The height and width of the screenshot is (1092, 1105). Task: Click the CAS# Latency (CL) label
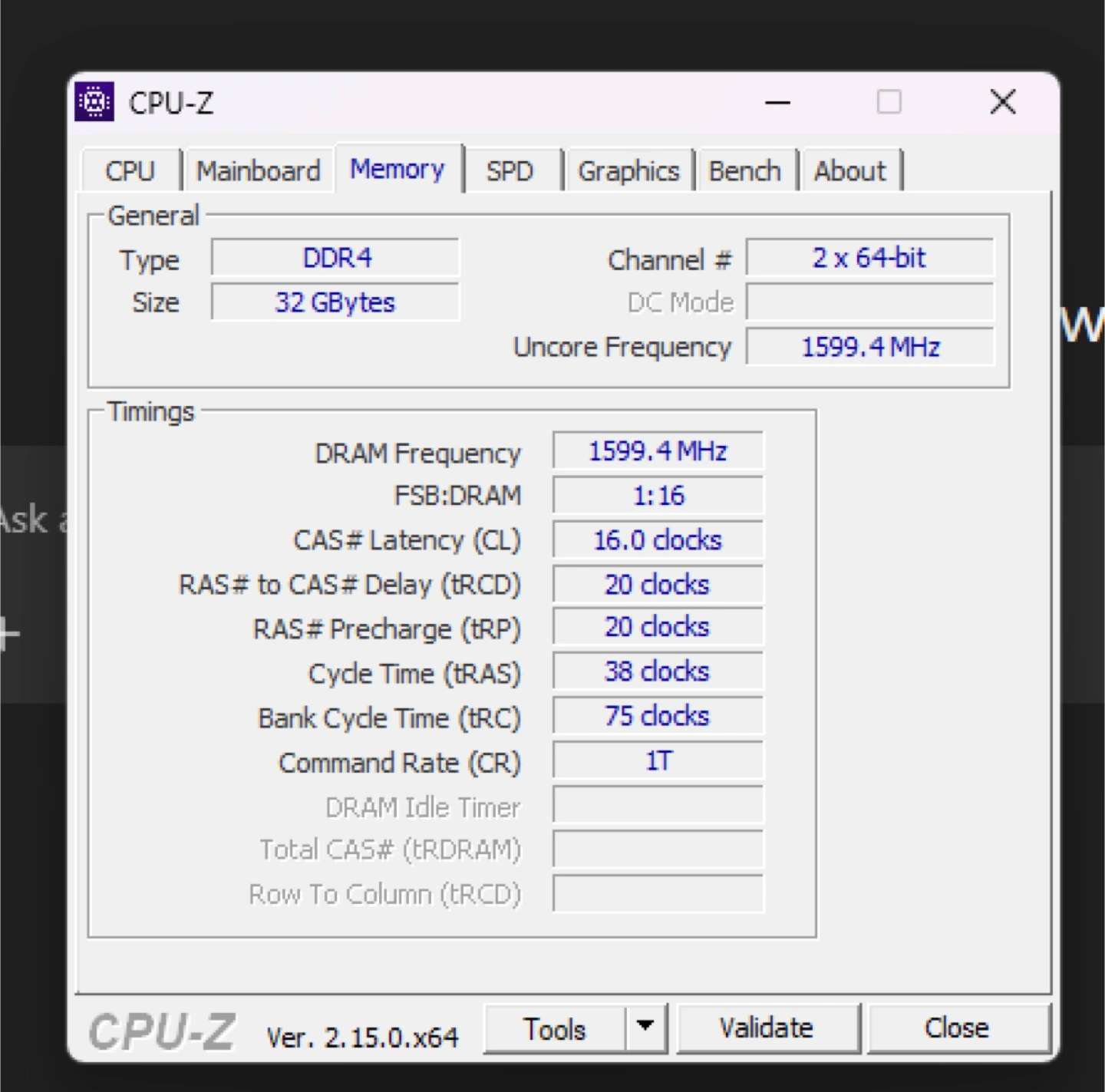click(407, 540)
